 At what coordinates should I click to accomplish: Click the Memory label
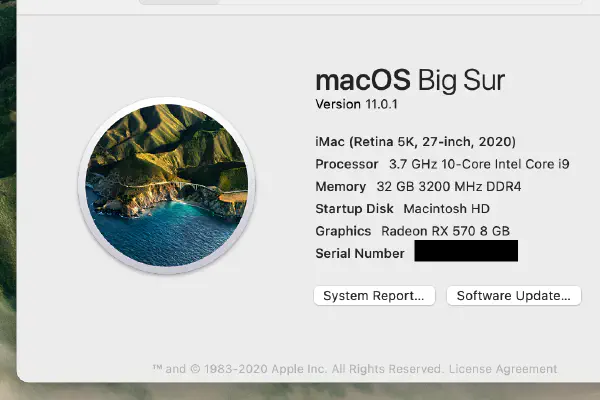pos(341,186)
